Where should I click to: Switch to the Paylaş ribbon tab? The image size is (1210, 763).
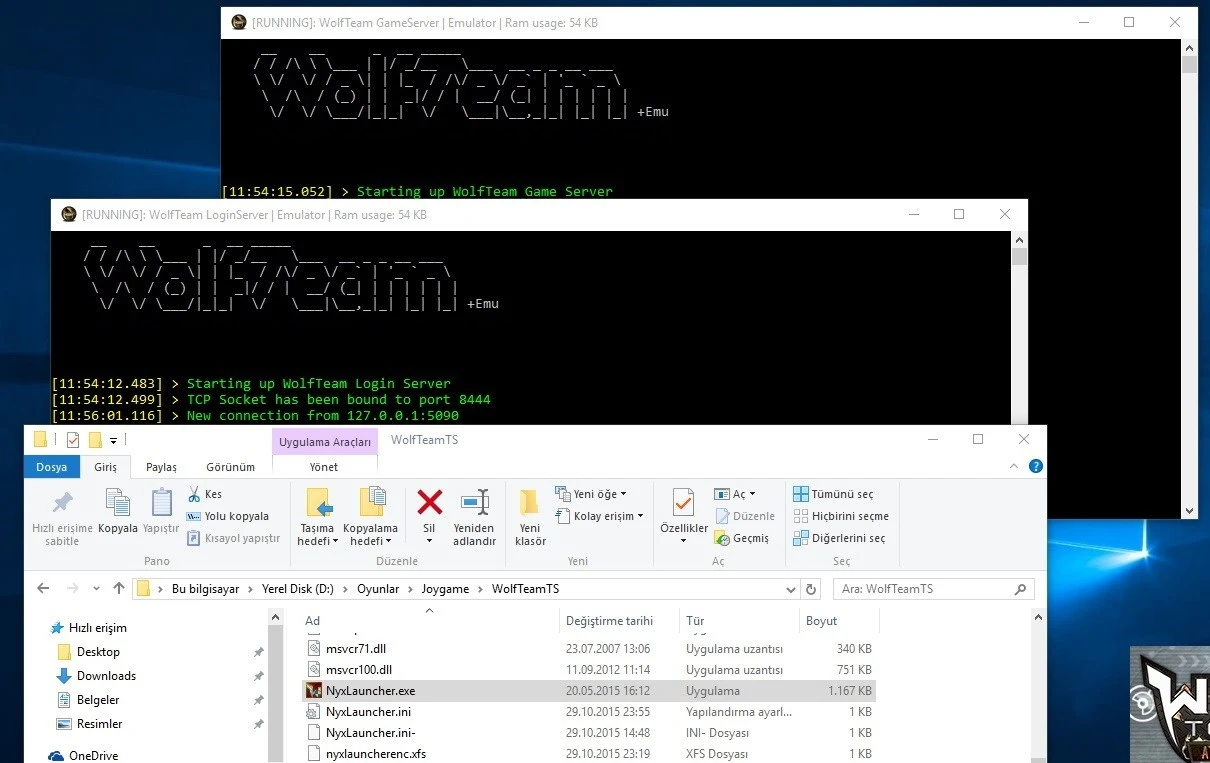tap(161, 467)
